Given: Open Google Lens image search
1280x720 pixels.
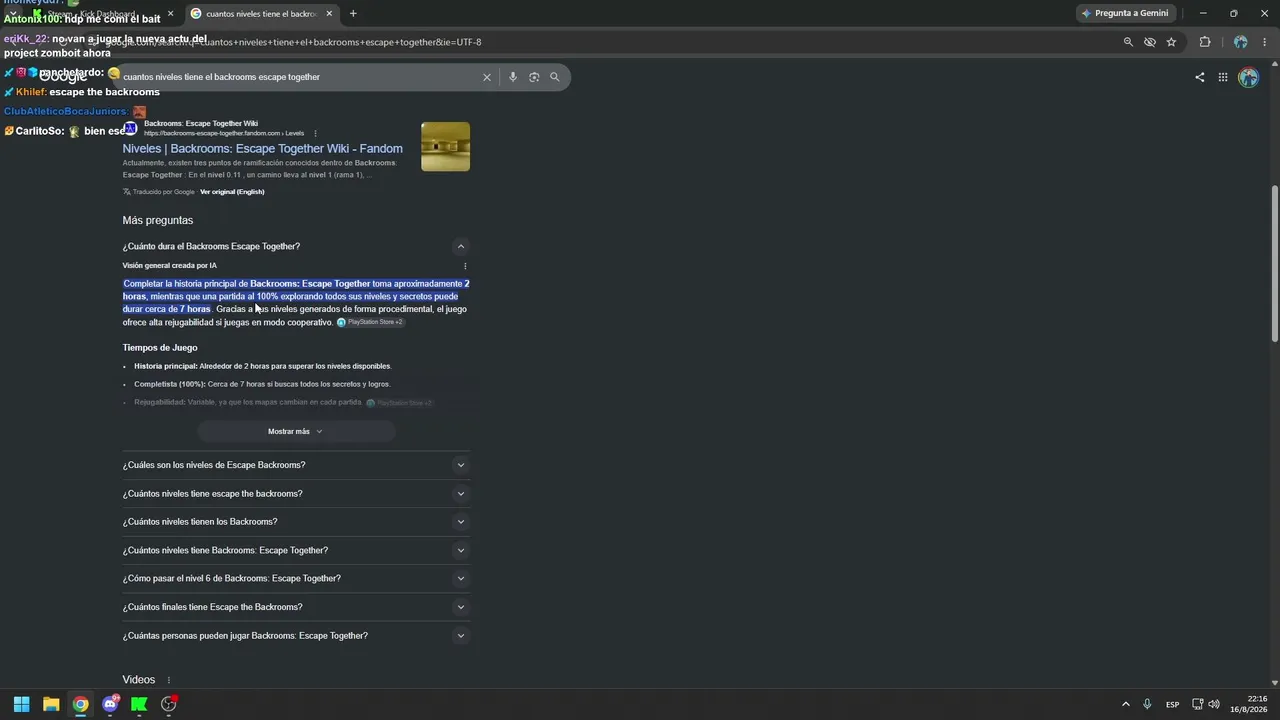Looking at the screenshot, I should pyautogui.click(x=534, y=77).
